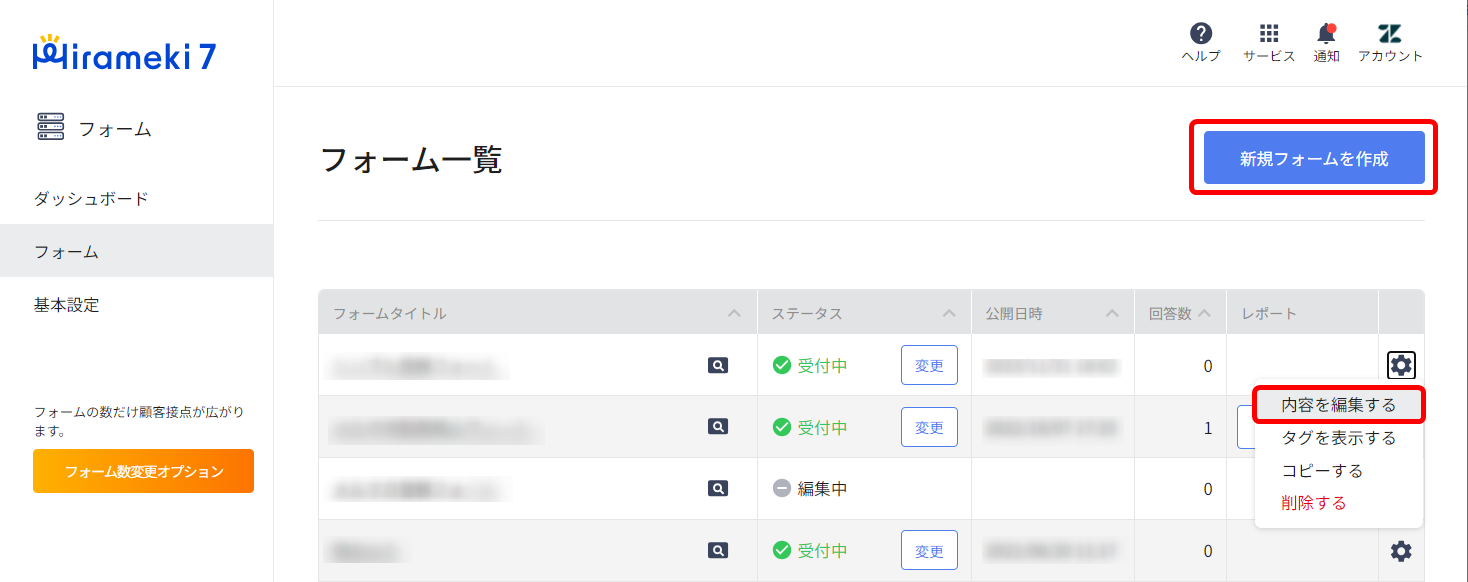Viewport: 1468px width, 582px height.
Task: Sort by status column arrow
Action: [949, 314]
